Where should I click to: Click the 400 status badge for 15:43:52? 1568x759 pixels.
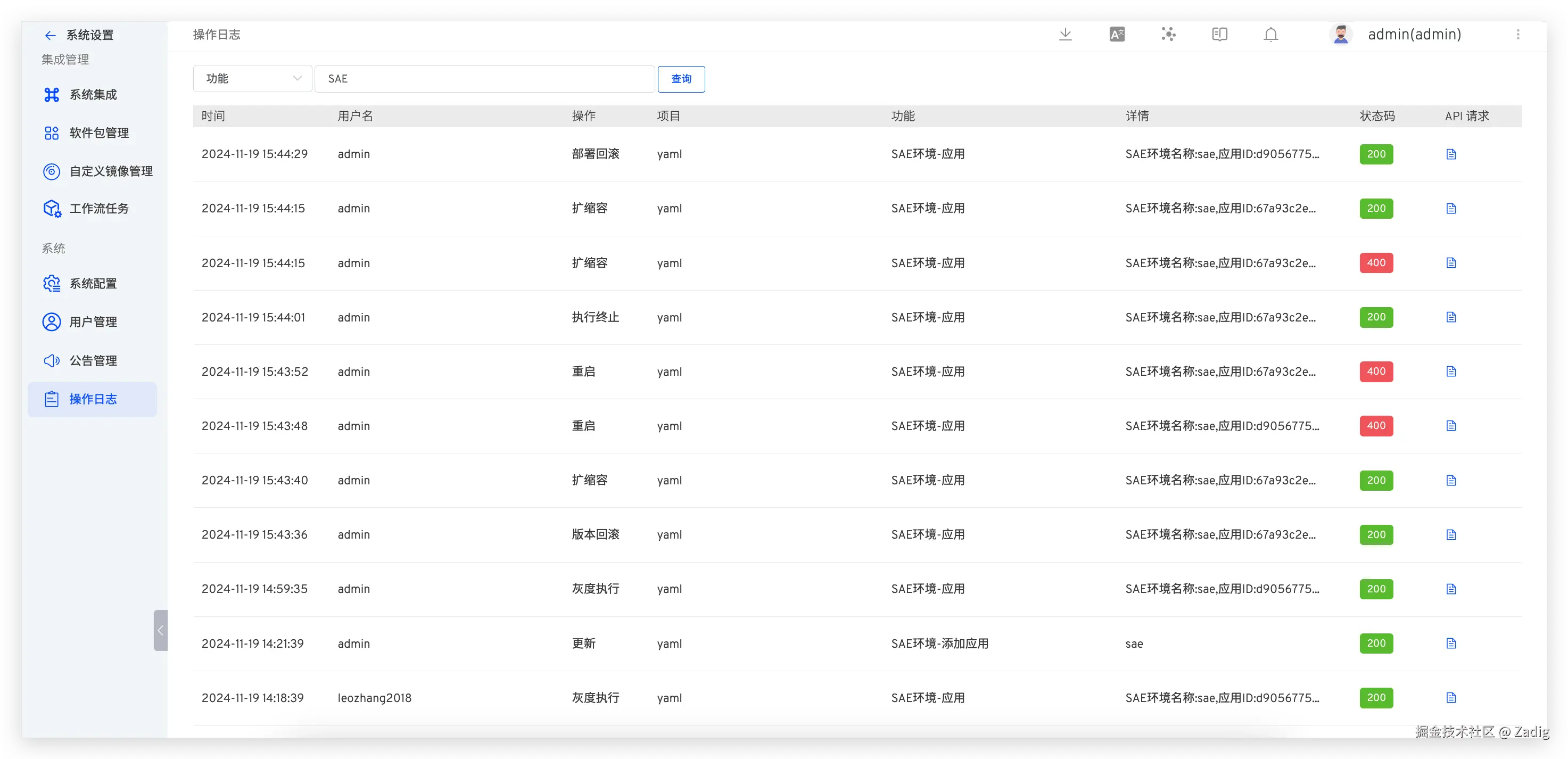(x=1376, y=372)
